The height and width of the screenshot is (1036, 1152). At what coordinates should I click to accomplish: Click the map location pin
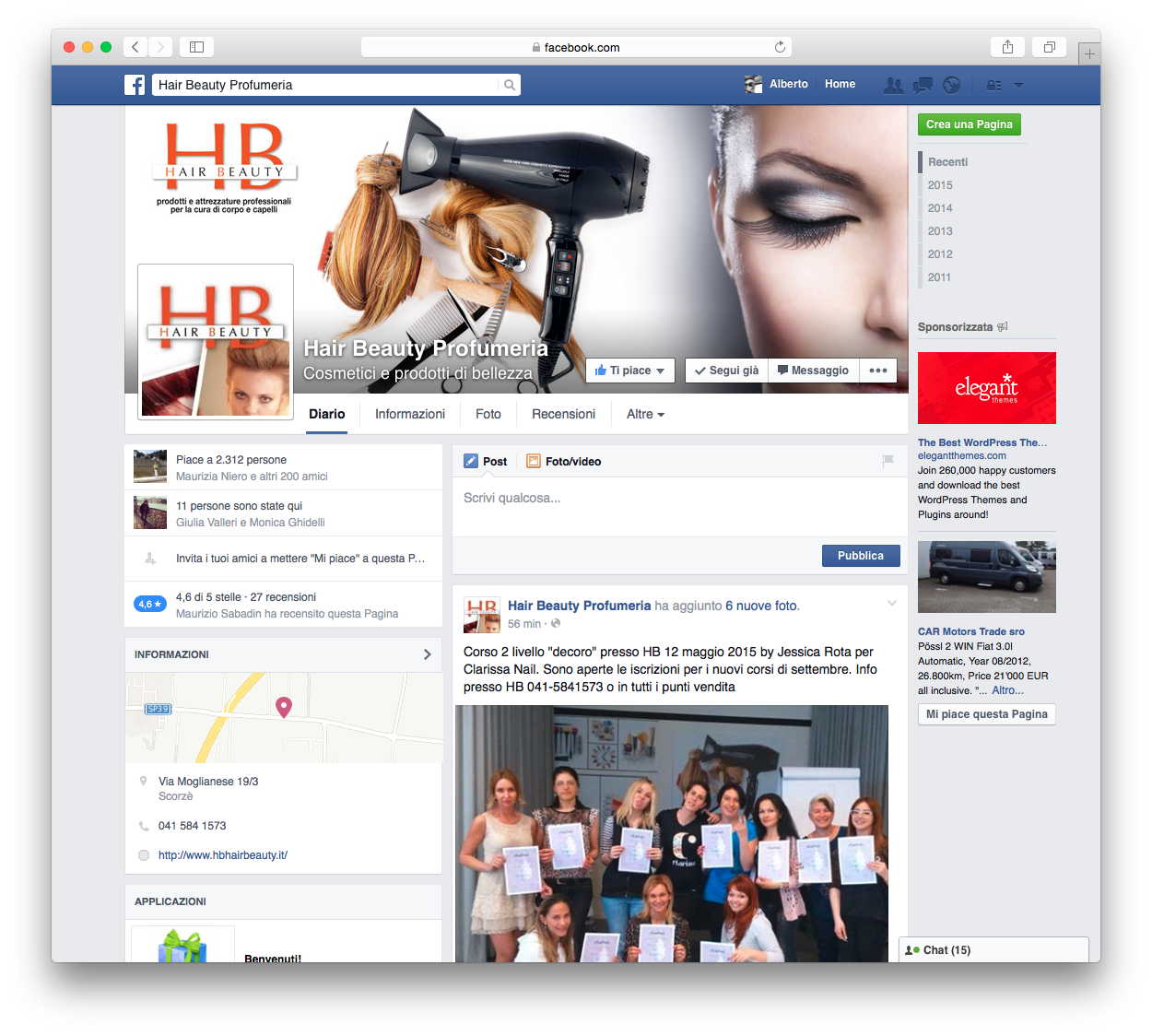tap(284, 707)
